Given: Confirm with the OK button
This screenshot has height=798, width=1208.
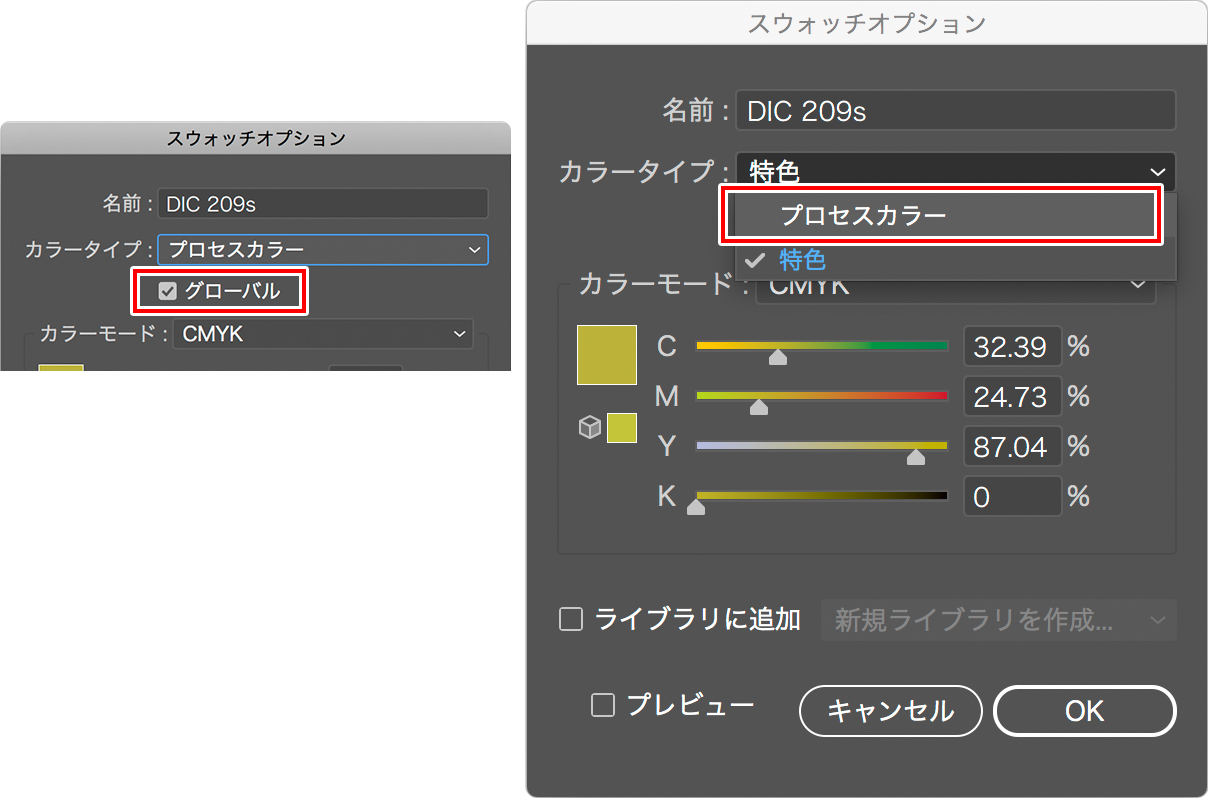Looking at the screenshot, I should click(x=1085, y=711).
